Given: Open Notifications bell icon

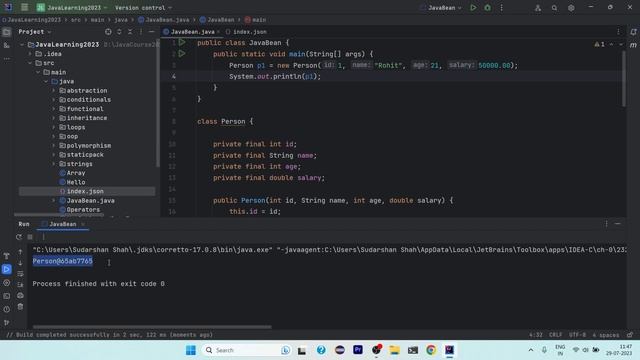Looking at the screenshot, I should point(633,32).
